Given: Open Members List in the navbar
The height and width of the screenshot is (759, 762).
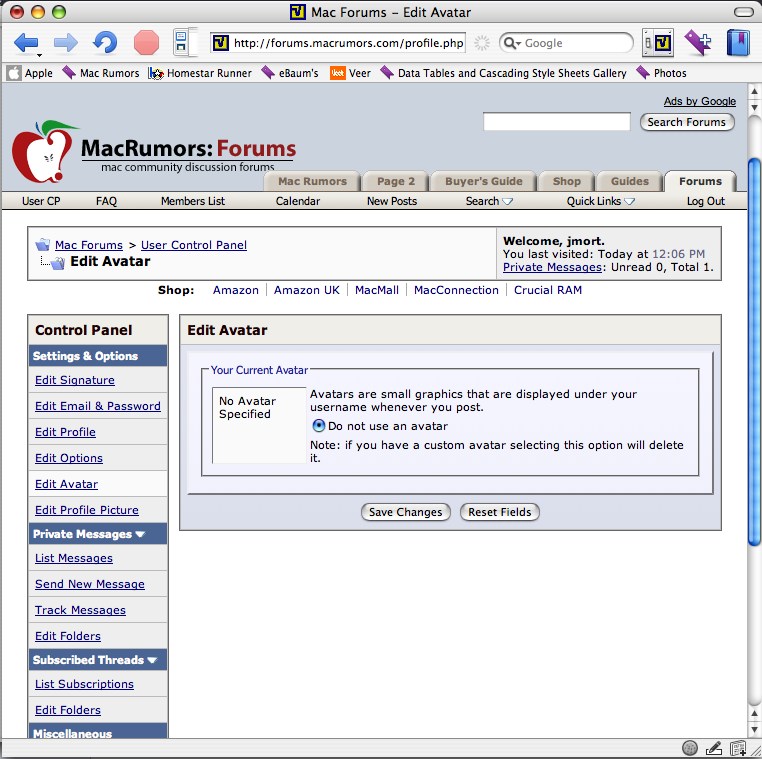Looking at the screenshot, I should (192, 201).
